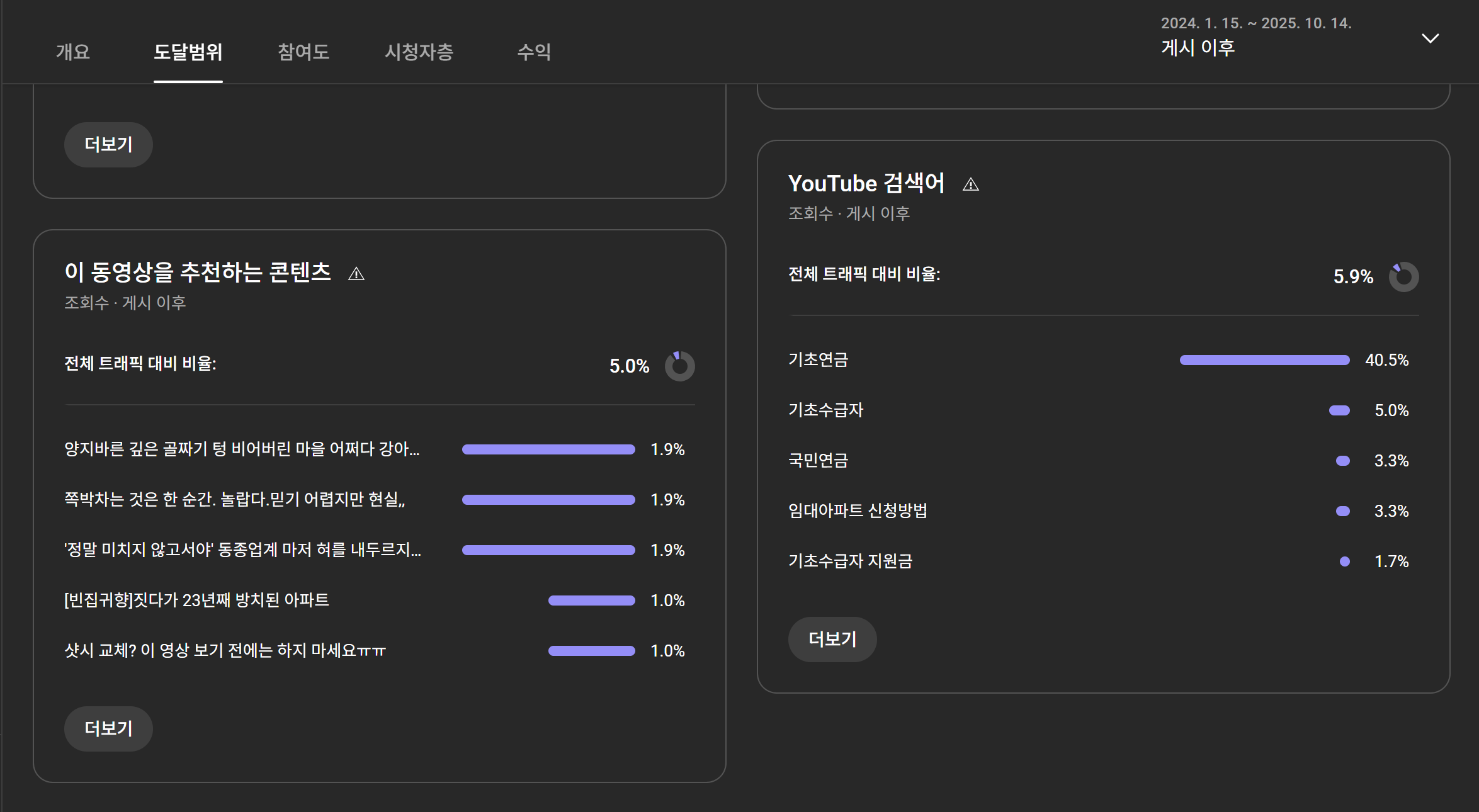Open video 양지바른 깊은 골짜기 텅 비어버린 마을

tap(242, 449)
